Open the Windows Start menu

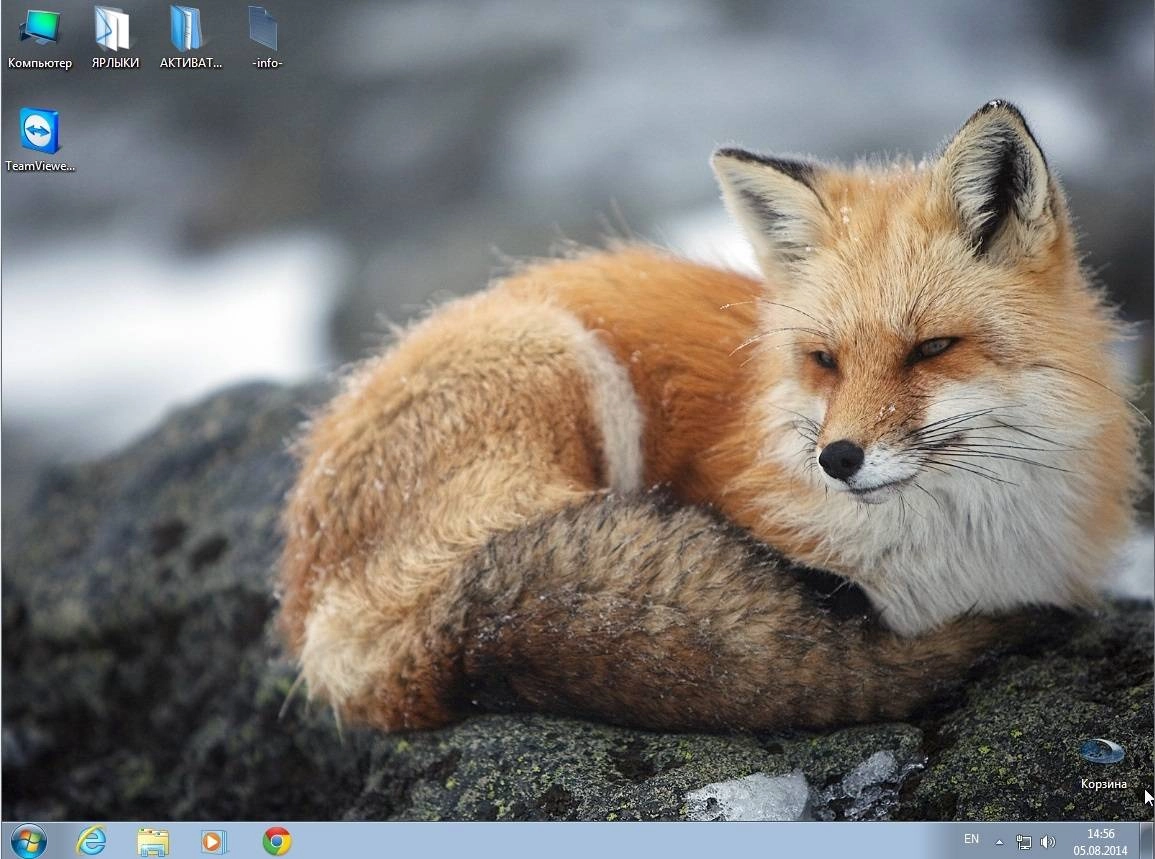click(x=29, y=841)
